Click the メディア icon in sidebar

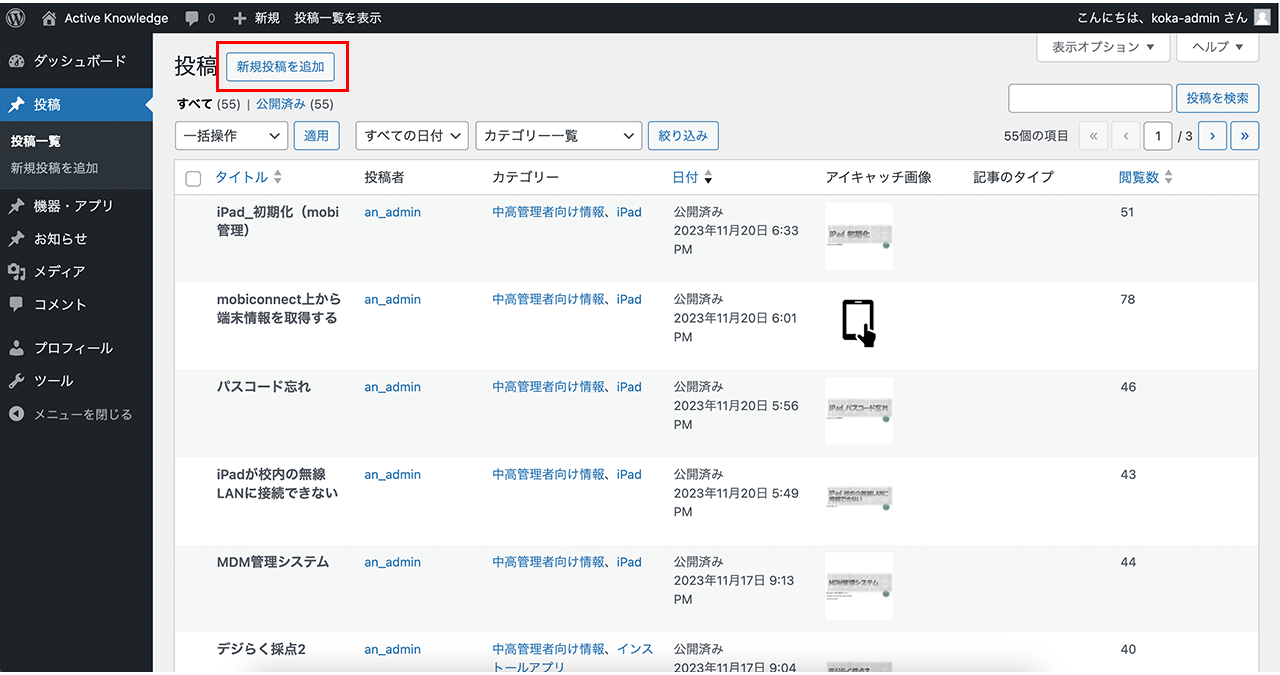pos(16,271)
